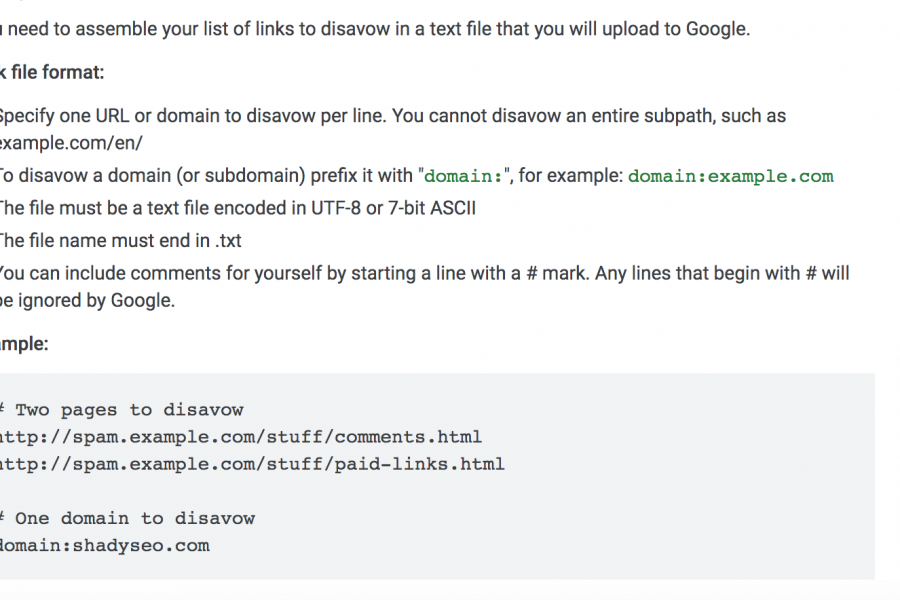Click the "file format:" bold heading
Screen dimensions: 900x600
pyautogui.click(x=52, y=72)
